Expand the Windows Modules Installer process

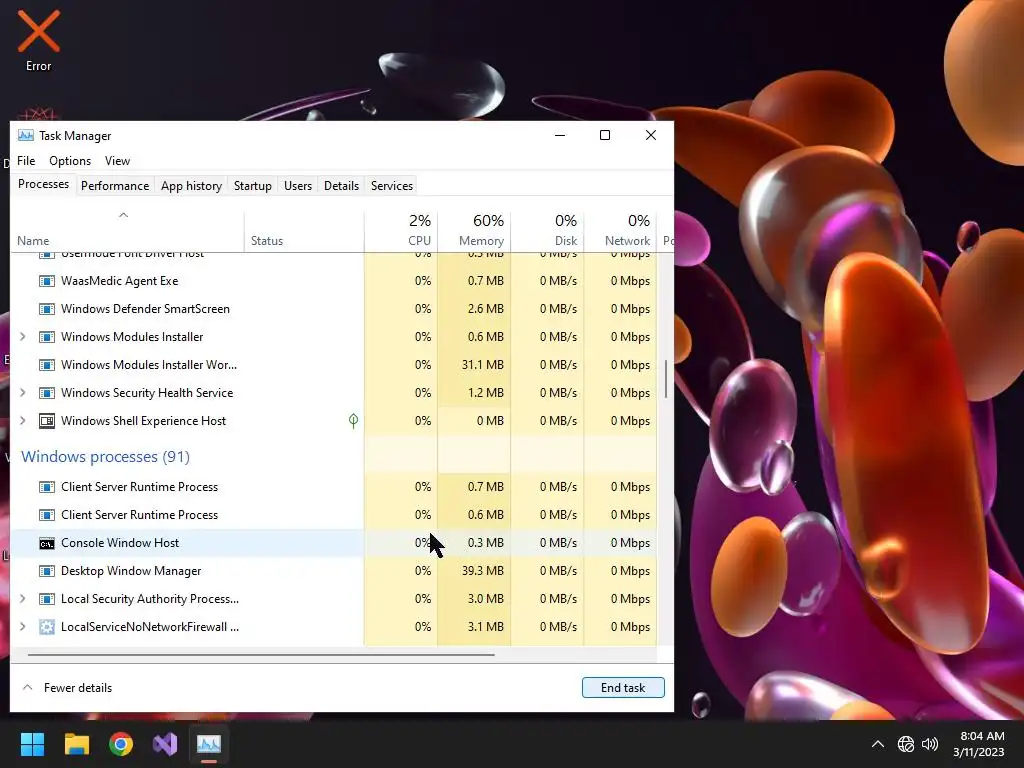point(23,337)
